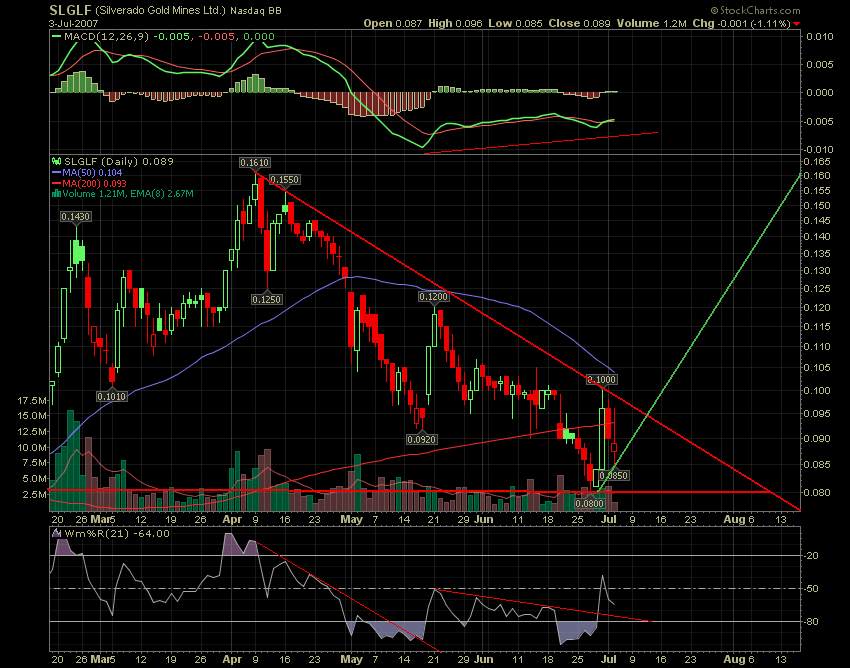This screenshot has width=850, height=668.
Task: Click the 'Chg -0.001 (-1.11%)' value
Action: 742,23
